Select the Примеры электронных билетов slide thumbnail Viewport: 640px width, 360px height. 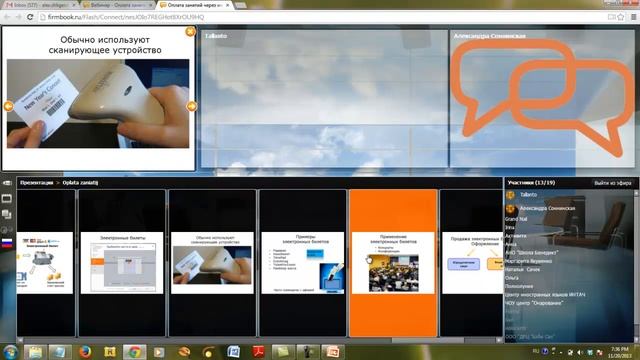303,263
